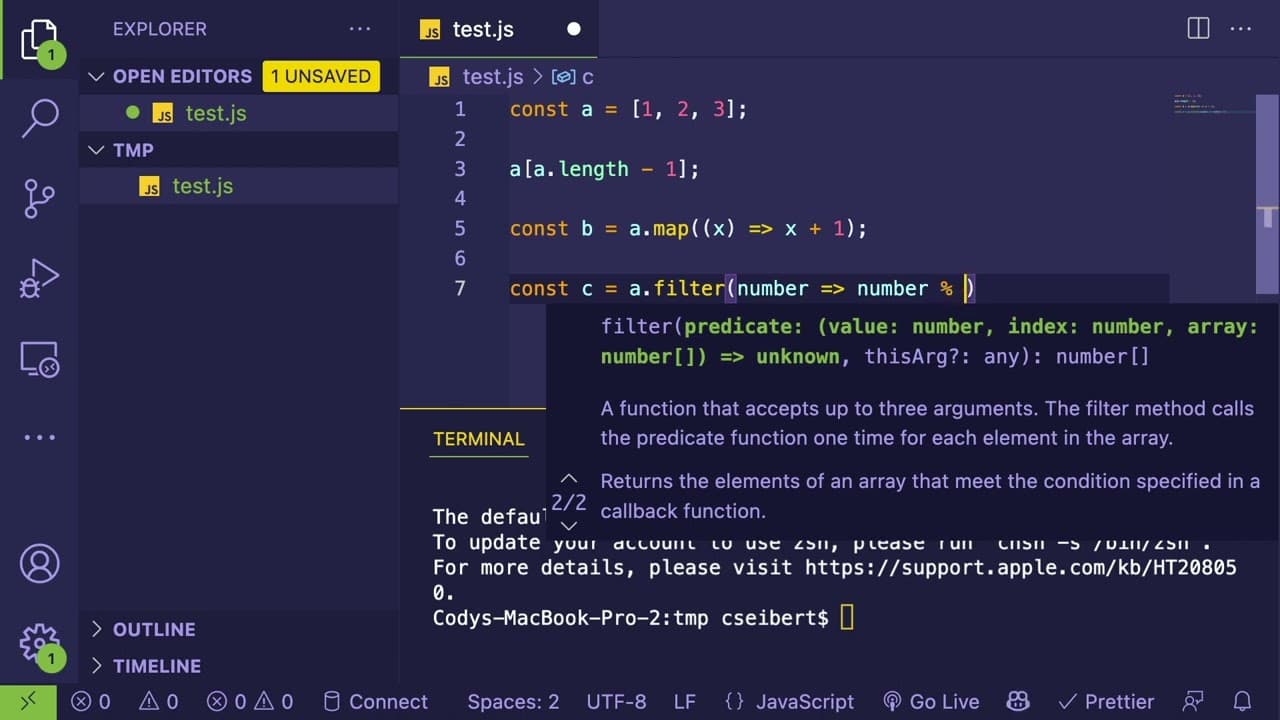Show next signature overload arrow
The height and width of the screenshot is (720, 1280).
(x=569, y=526)
